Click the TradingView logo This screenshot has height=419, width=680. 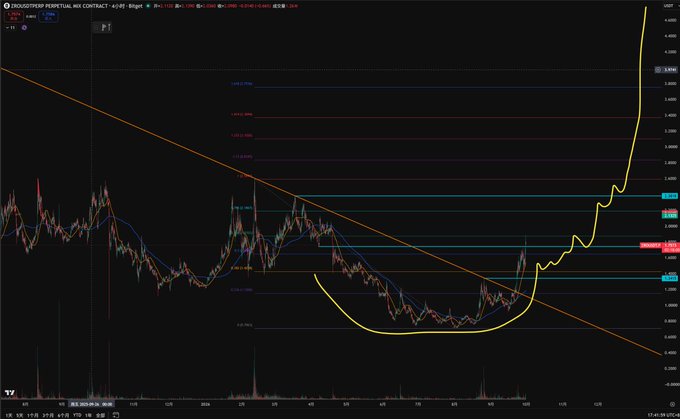pyautogui.click(x=10, y=393)
